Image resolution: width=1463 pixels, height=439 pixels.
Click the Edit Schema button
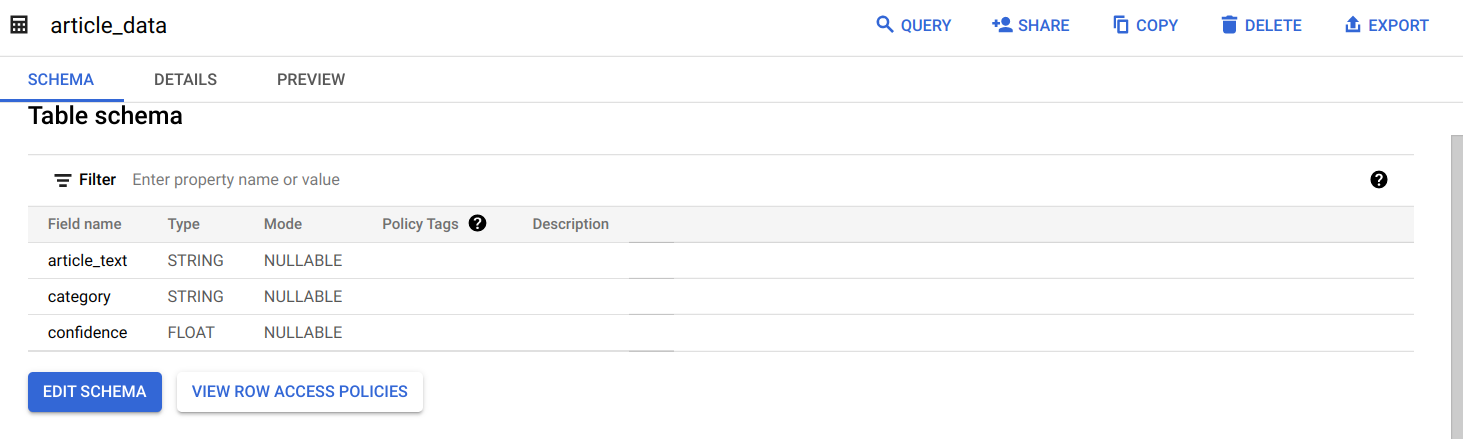95,392
